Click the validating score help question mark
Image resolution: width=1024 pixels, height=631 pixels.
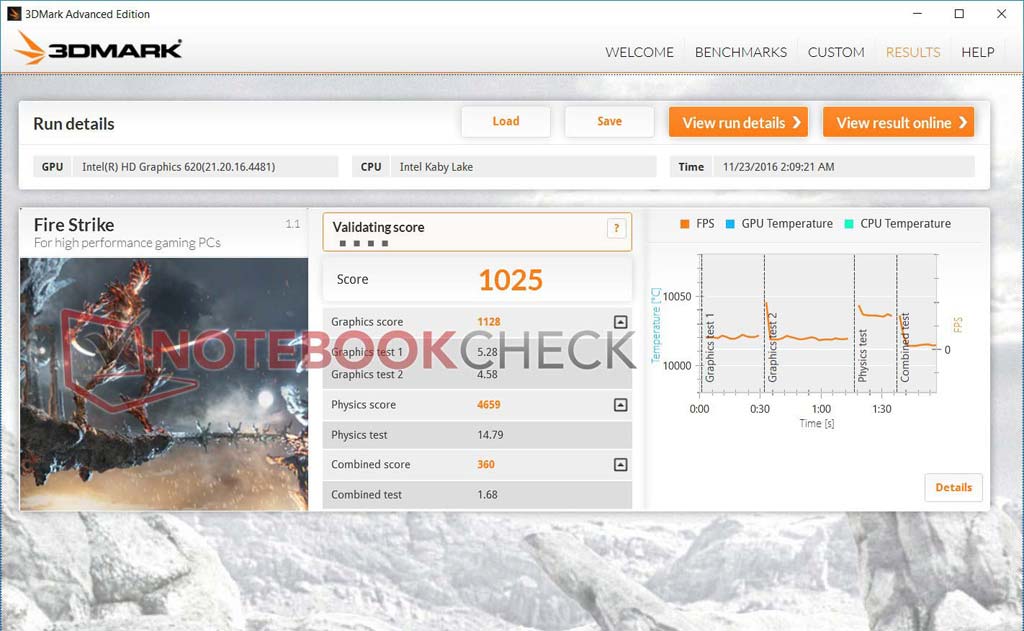tap(618, 229)
